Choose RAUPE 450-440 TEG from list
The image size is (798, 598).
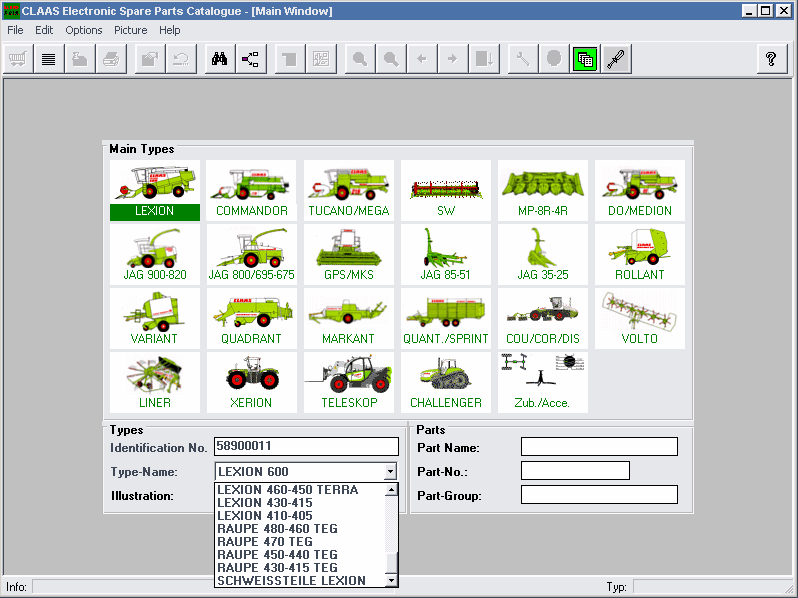300,555
